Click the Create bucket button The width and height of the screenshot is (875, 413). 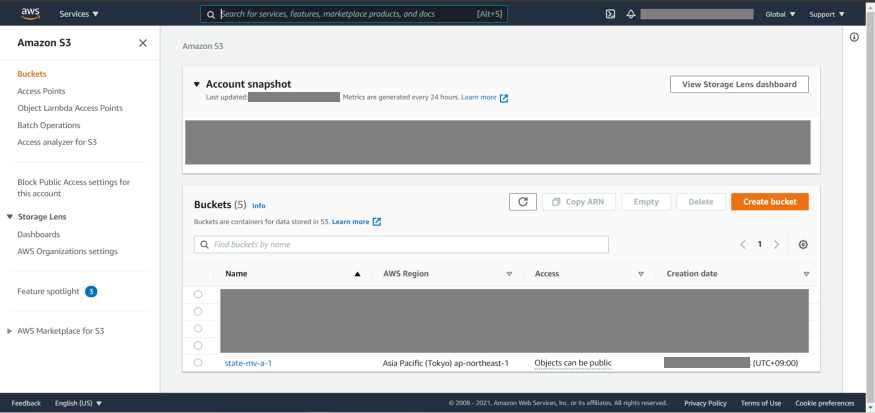click(x=769, y=202)
